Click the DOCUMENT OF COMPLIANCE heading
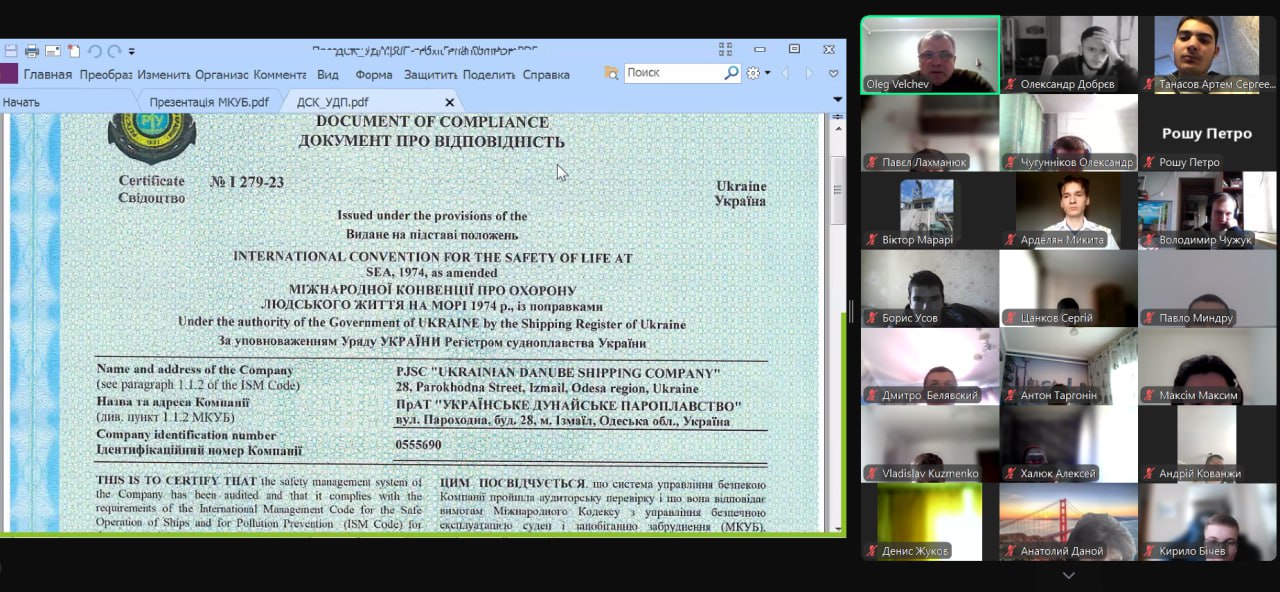The height and width of the screenshot is (592, 1280). pos(432,122)
